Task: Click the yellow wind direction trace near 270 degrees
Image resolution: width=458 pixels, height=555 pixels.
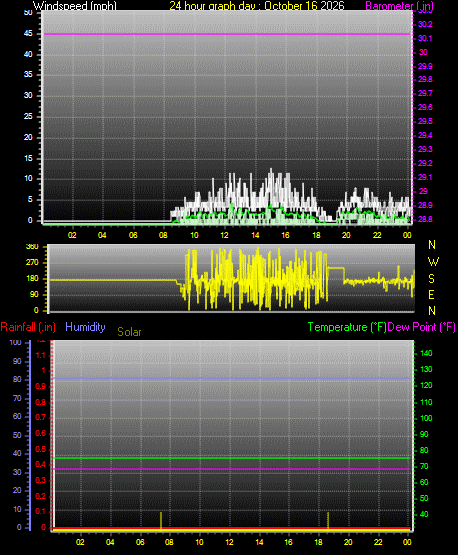Action: [336, 268]
